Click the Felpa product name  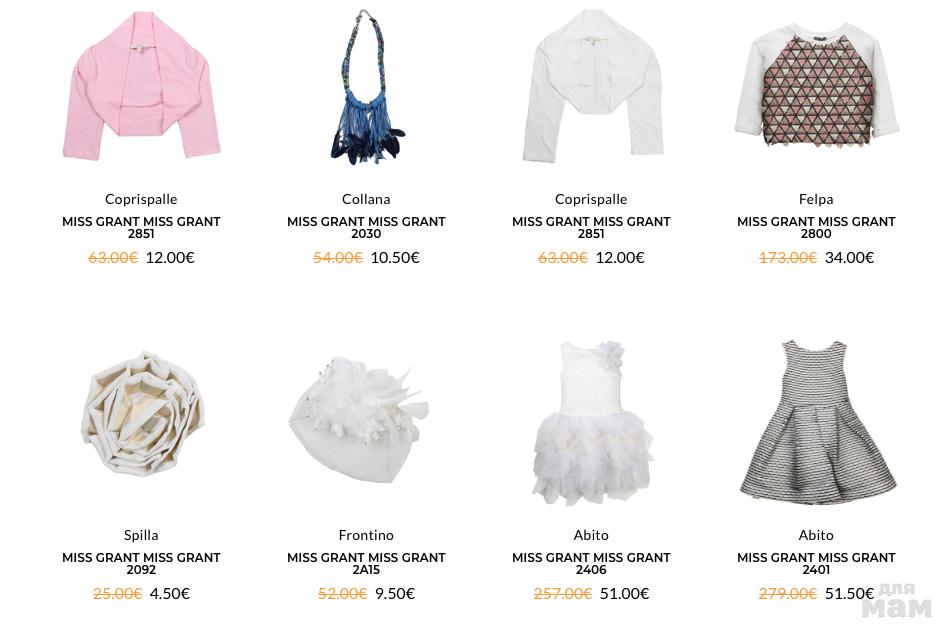point(816,199)
